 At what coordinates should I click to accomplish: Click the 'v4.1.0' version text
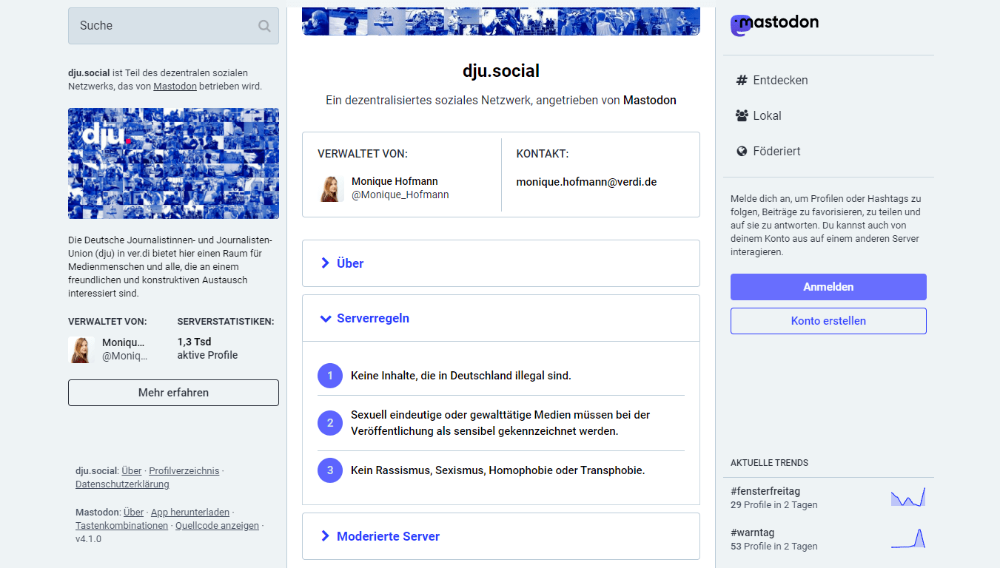[x=88, y=539]
